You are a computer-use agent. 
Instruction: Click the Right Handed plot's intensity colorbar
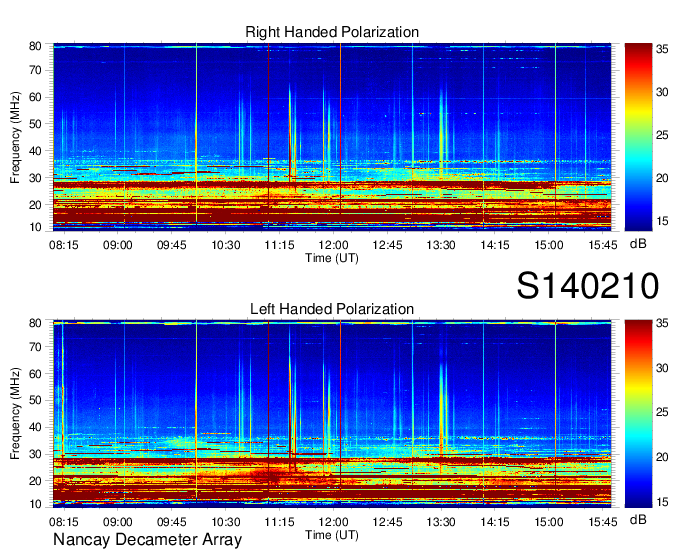[638, 137]
